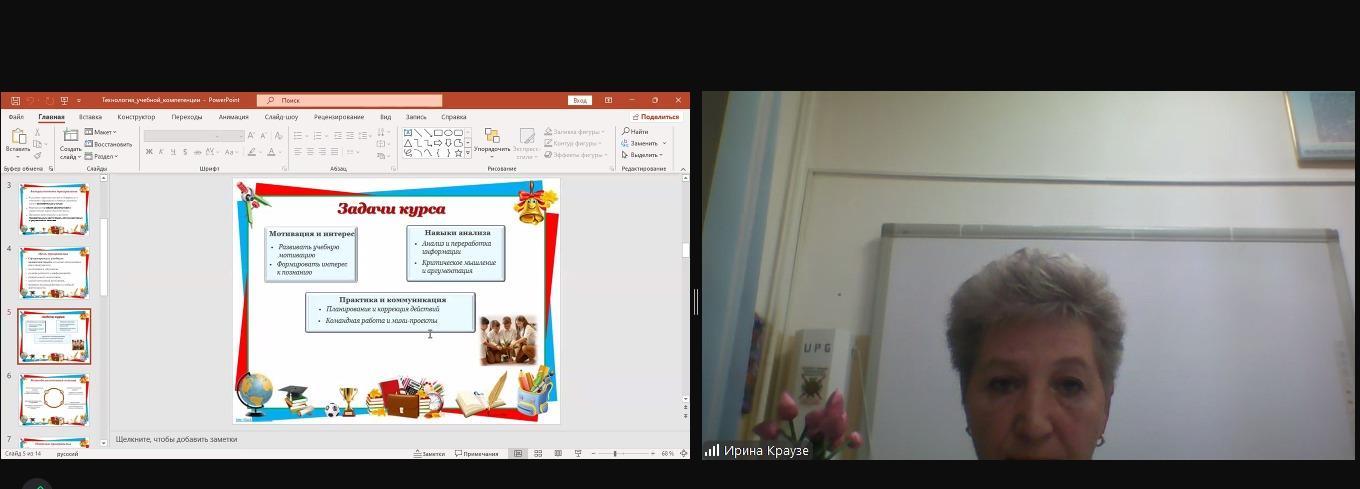Toggle normal view button in status bar

[518, 454]
